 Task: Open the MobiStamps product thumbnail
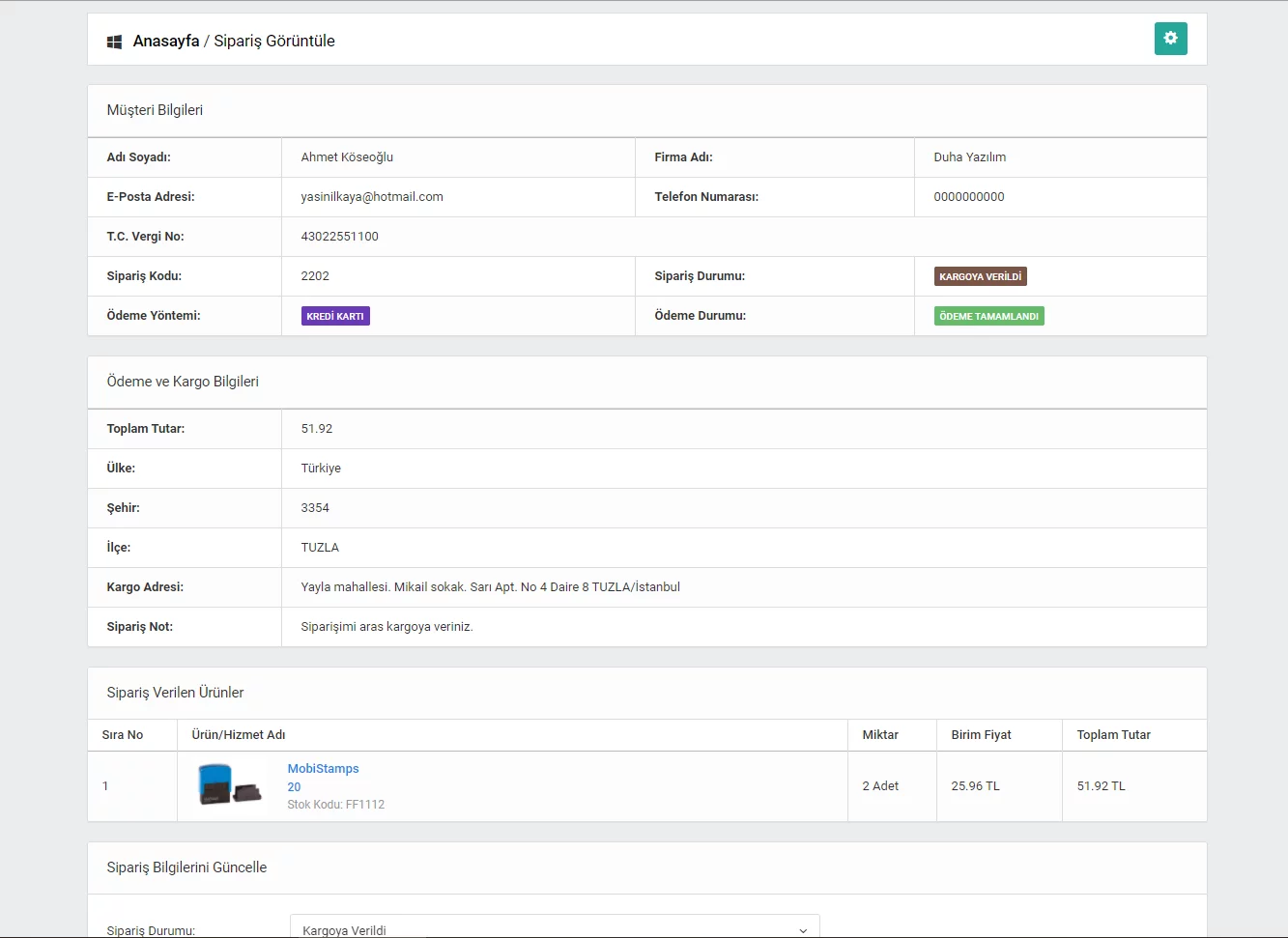click(x=229, y=784)
